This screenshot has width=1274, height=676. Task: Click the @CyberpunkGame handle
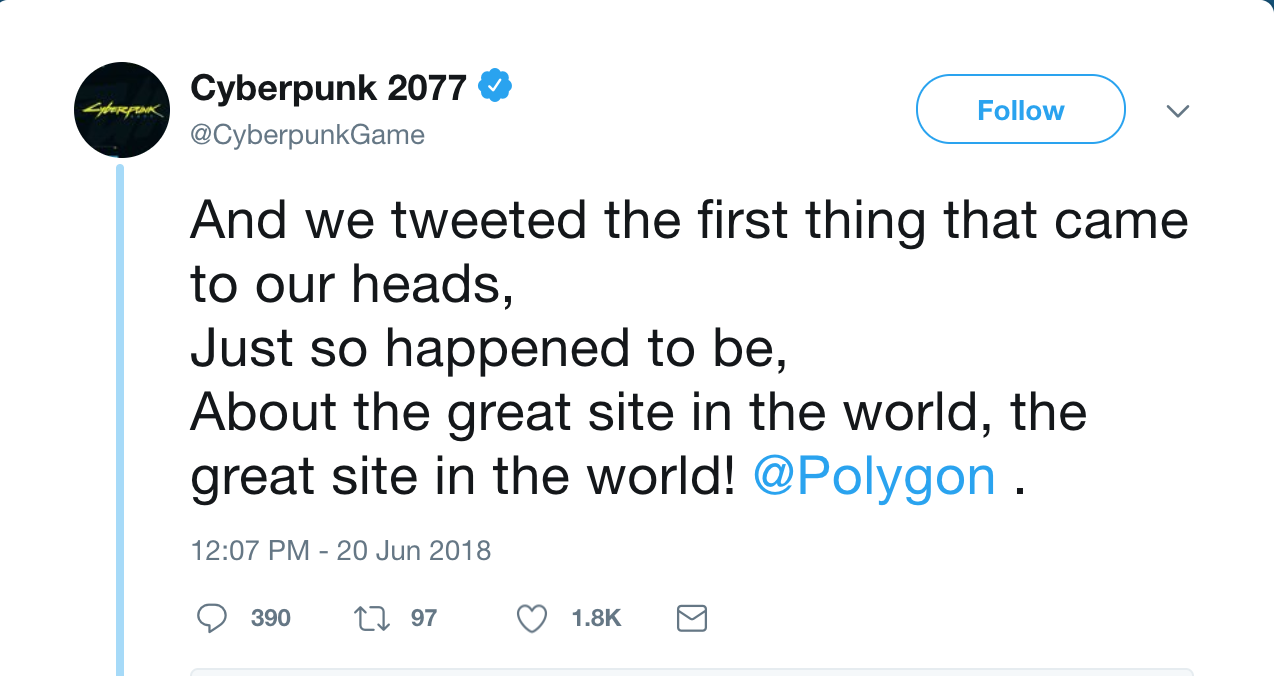click(307, 135)
